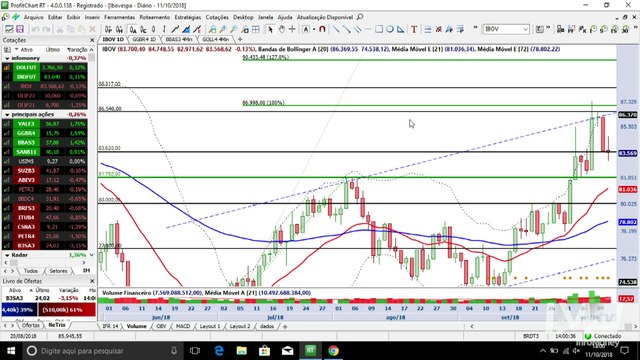Open the MACD indicator tab
The width and height of the screenshot is (640, 360).
(183, 327)
